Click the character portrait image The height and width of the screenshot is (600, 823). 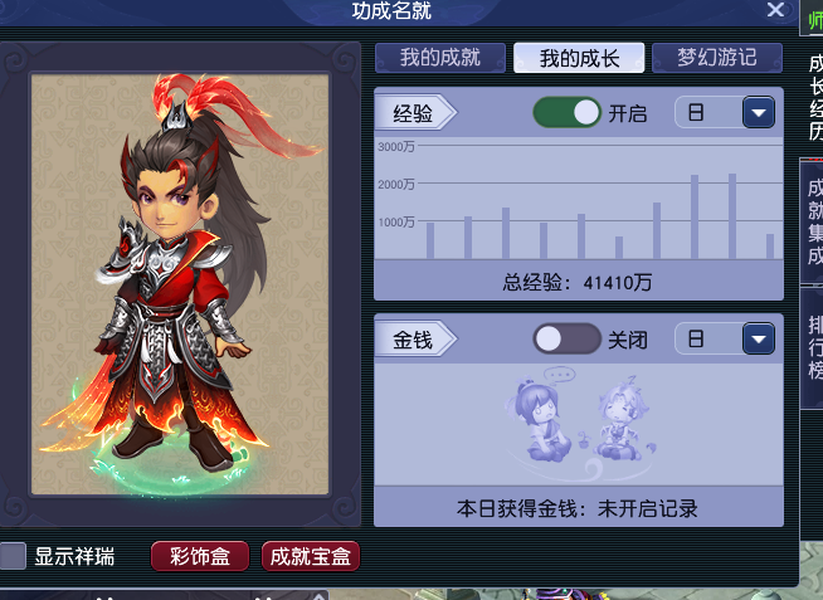(180, 284)
